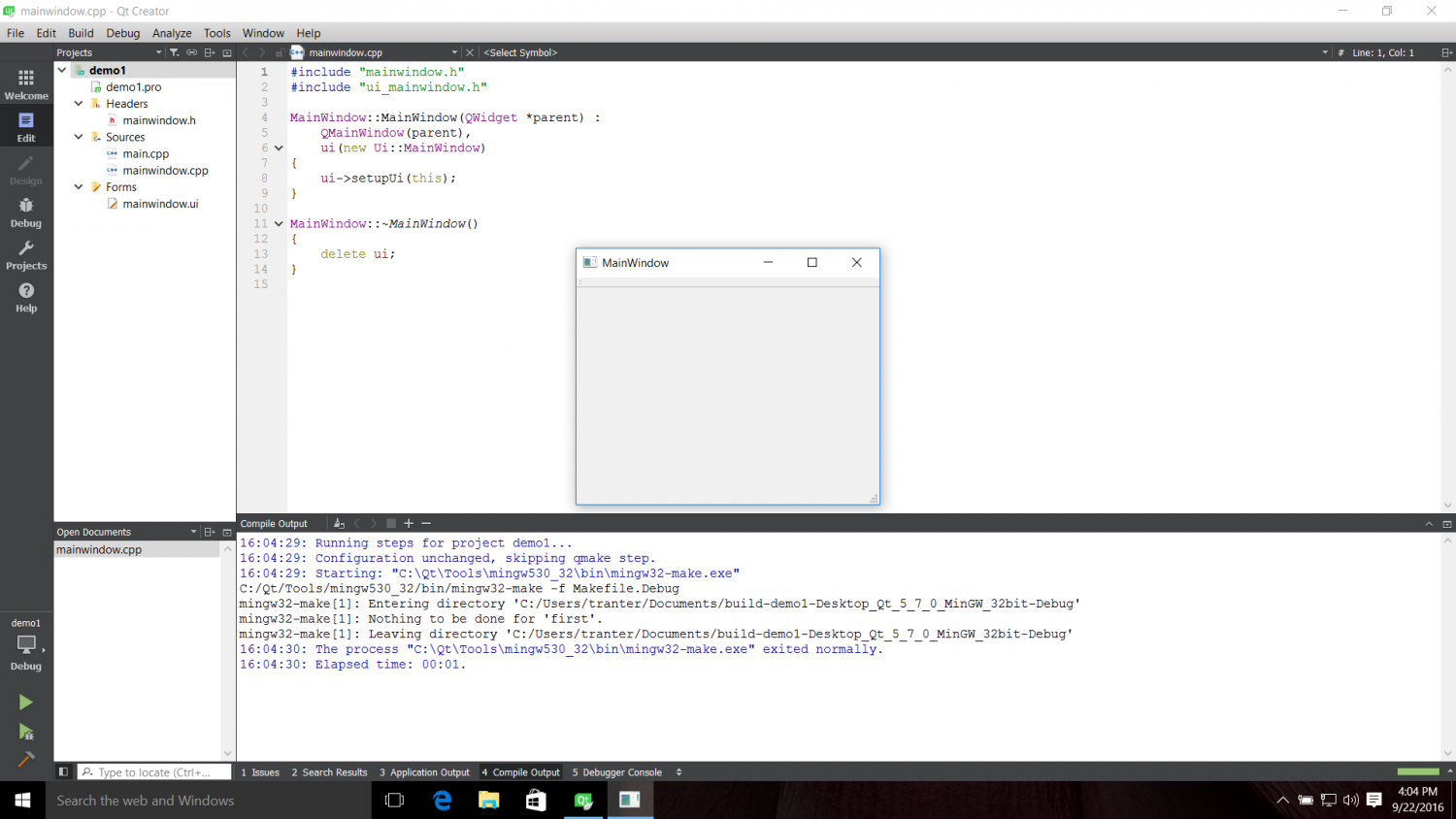Image resolution: width=1456 pixels, height=819 pixels.
Task: Start debugging with Run-Debug button
Action: click(x=26, y=732)
